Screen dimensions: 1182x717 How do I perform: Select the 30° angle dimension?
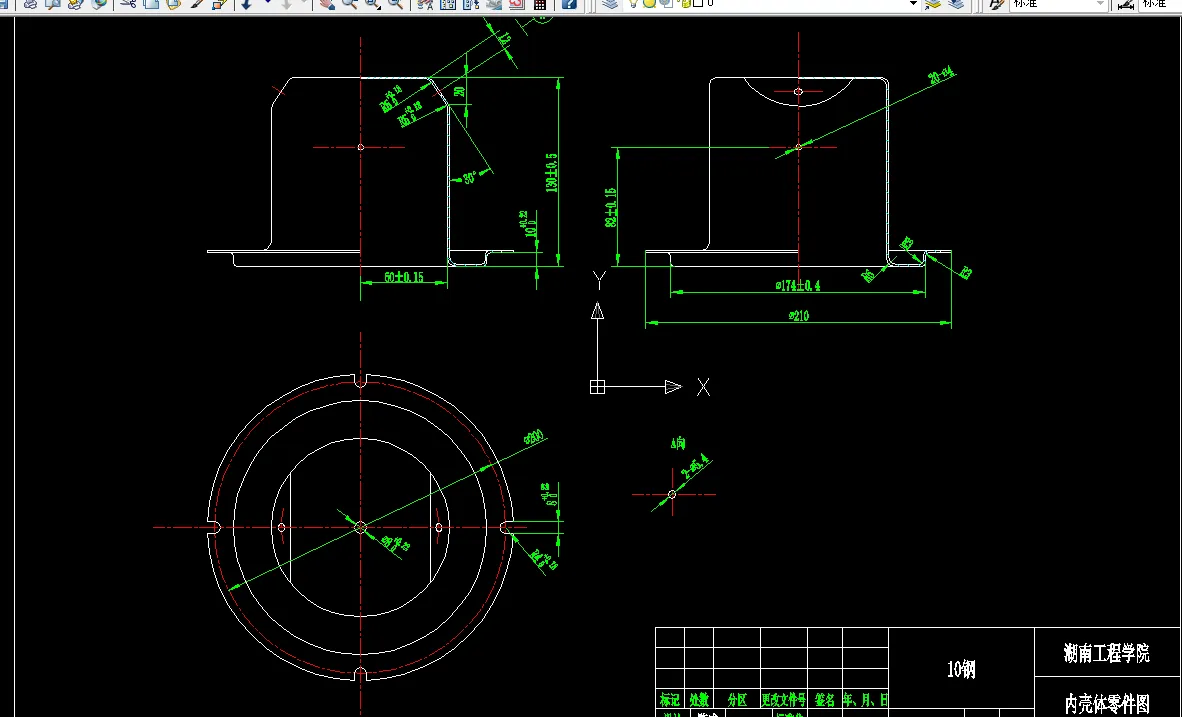tap(470, 179)
